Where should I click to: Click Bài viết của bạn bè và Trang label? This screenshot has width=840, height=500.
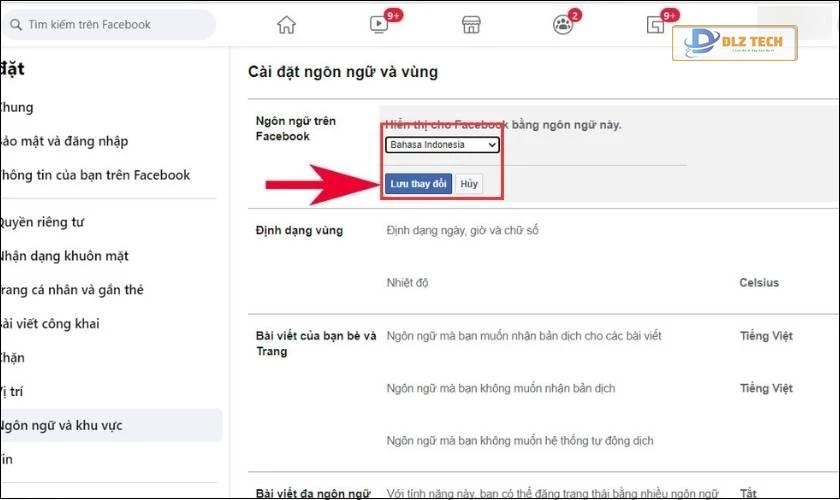316,344
